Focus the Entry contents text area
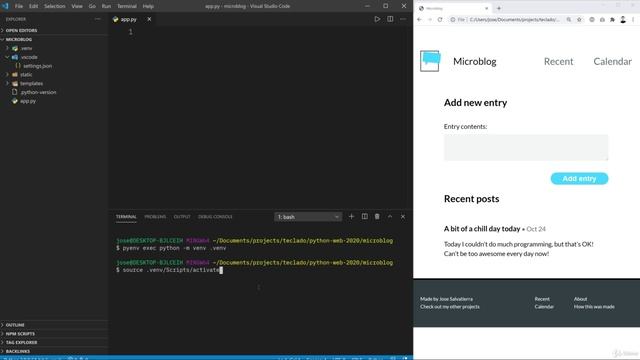Screen dimensions: 640x360 526,147
